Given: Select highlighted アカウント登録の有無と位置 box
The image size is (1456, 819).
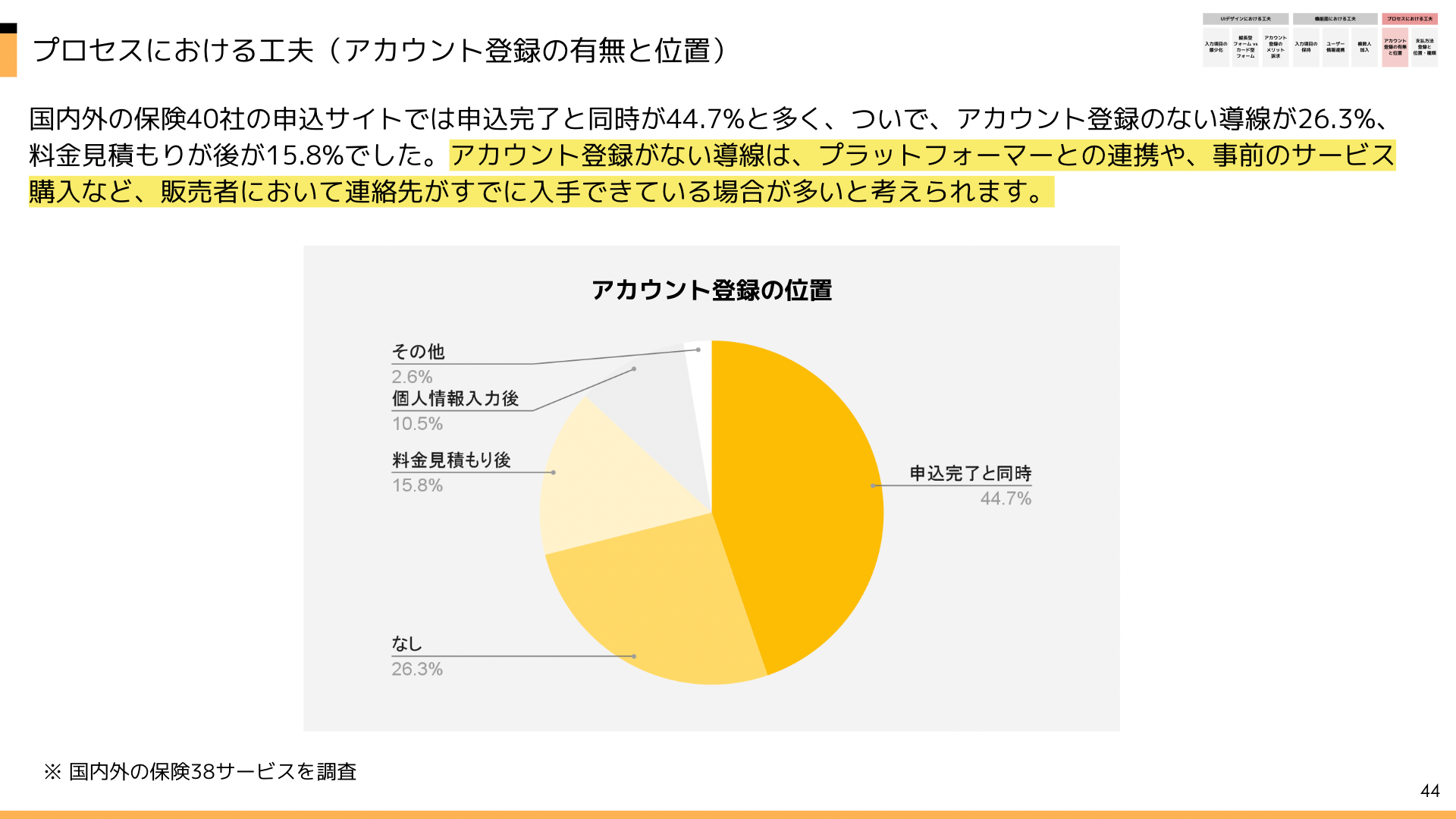Looking at the screenshot, I should [x=1395, y=47].
